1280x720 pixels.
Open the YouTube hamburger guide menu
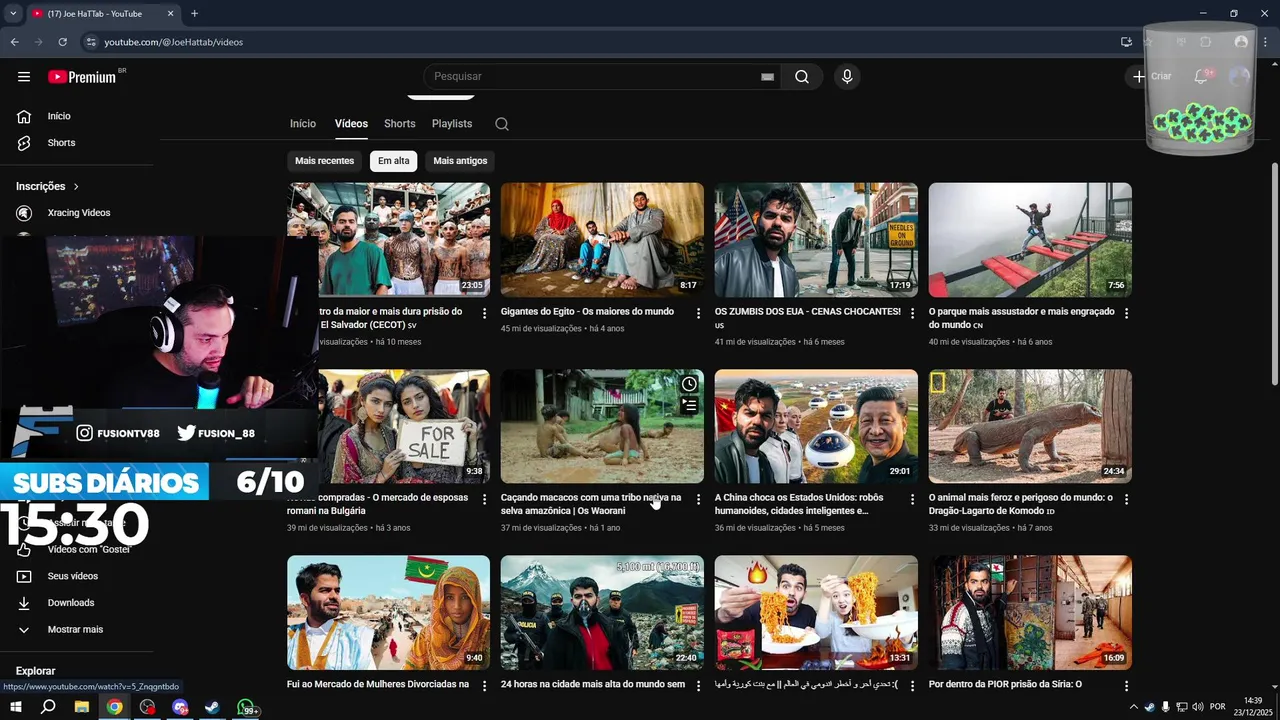pyautogui.click(x=24, y=77)
